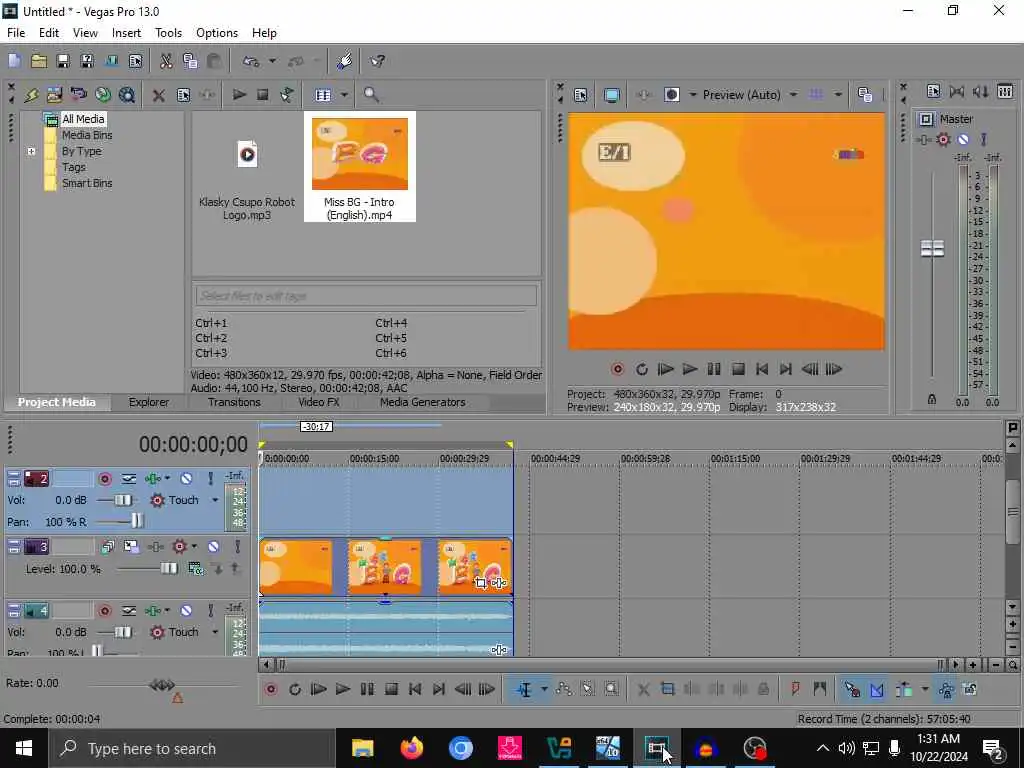
Task: Open track 2 Touch automation dropdown
Action: [x=215, y=500]
